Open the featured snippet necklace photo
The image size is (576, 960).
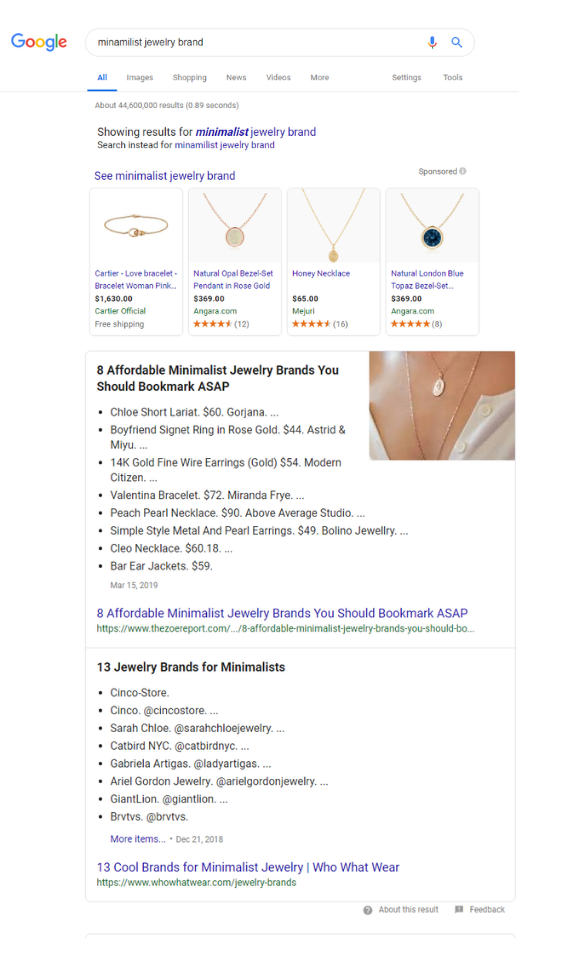442,405
